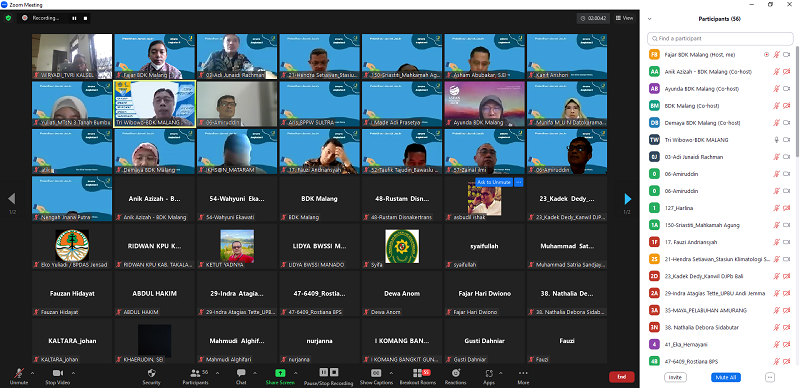Image resolution: width=800 pixels, height=388 pixels.
Task: Toggle mic for Demaya BDK Malang in list
Action: coord(777,123)
